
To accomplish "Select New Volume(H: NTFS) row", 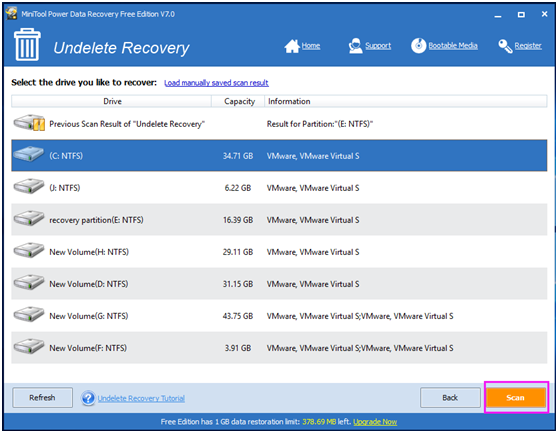I will (279, 252).
